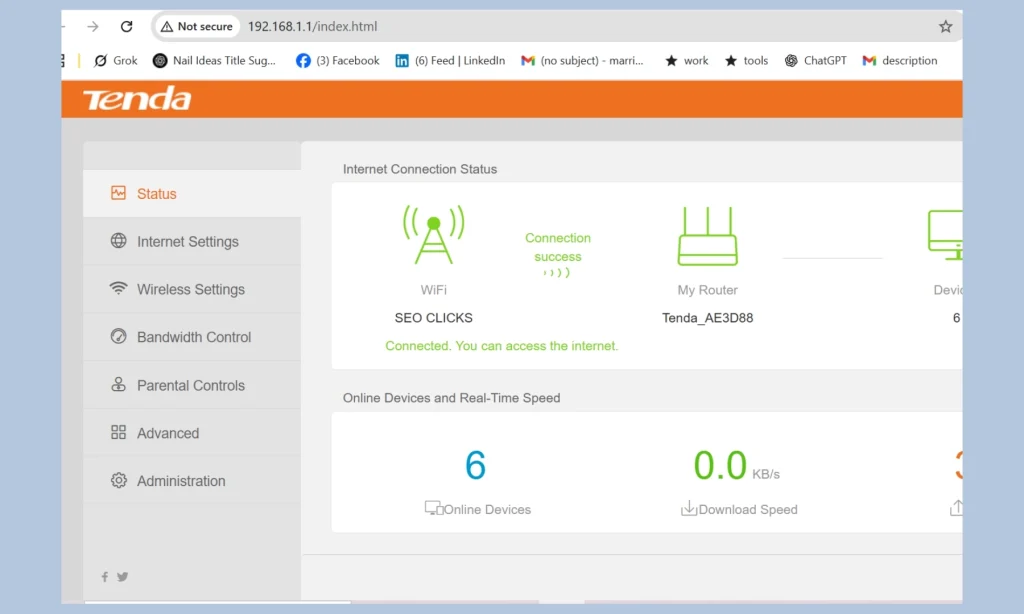Click the My Router device illustration
1024x614 pixels.
pyautogui.click(x=707, y=236)
